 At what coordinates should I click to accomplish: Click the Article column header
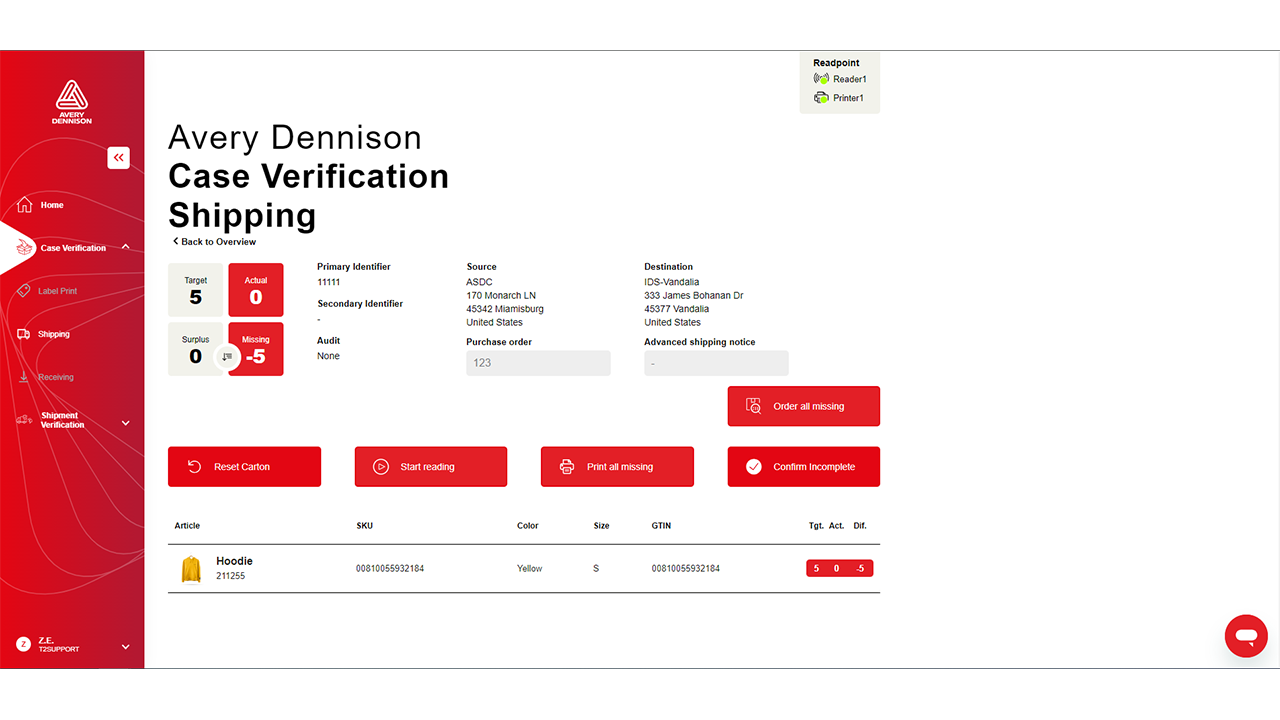click(x=187, y=526)
